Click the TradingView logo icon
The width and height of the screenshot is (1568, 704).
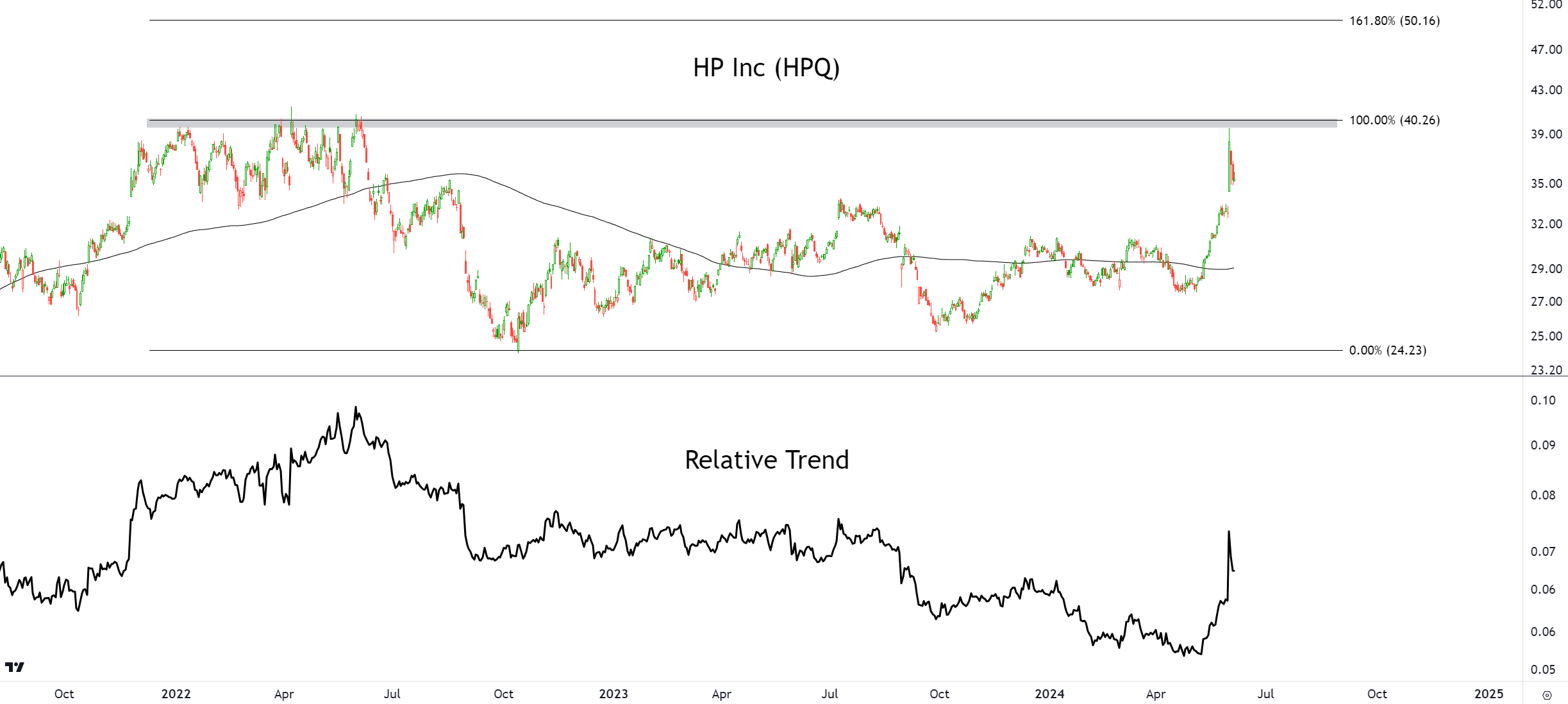point(14,667)
